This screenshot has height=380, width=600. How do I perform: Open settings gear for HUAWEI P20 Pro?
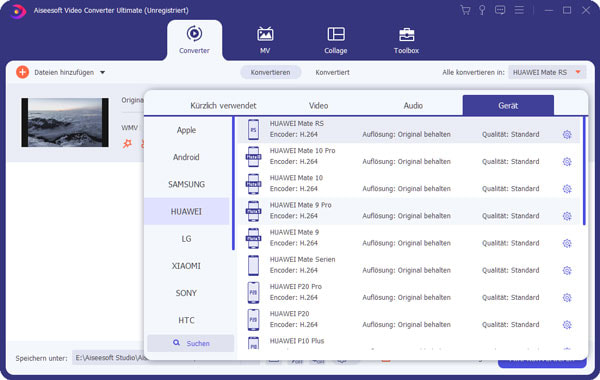tap(567, 298)
